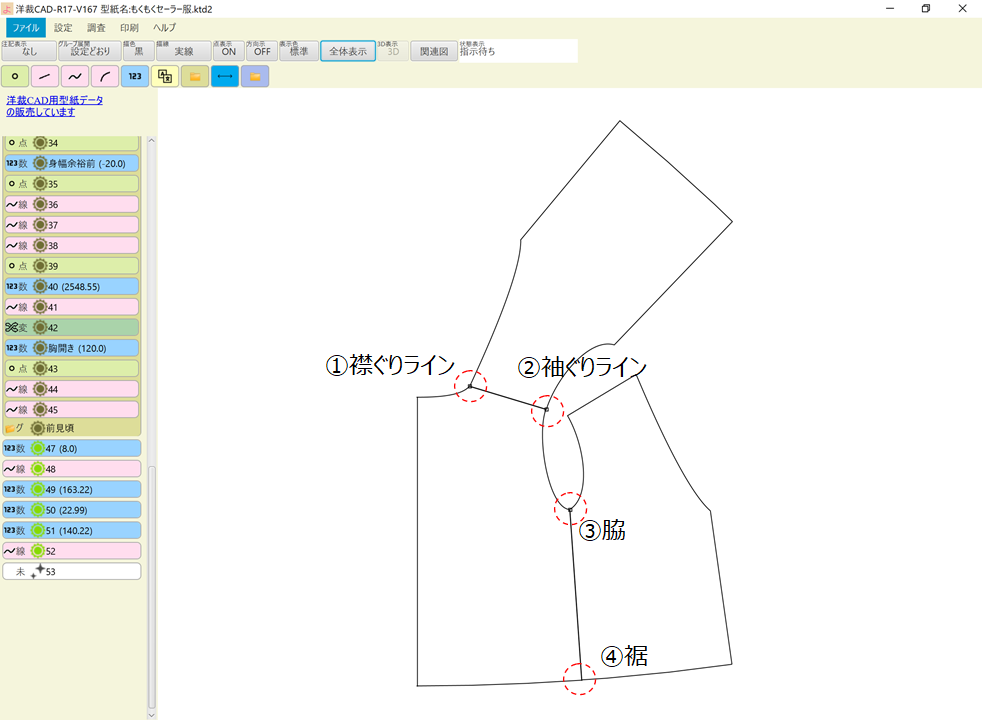The height and width of the screenshot is (720, 982).
Task: Select the point (○) drawing tool
Action: (x=15, y=76)
